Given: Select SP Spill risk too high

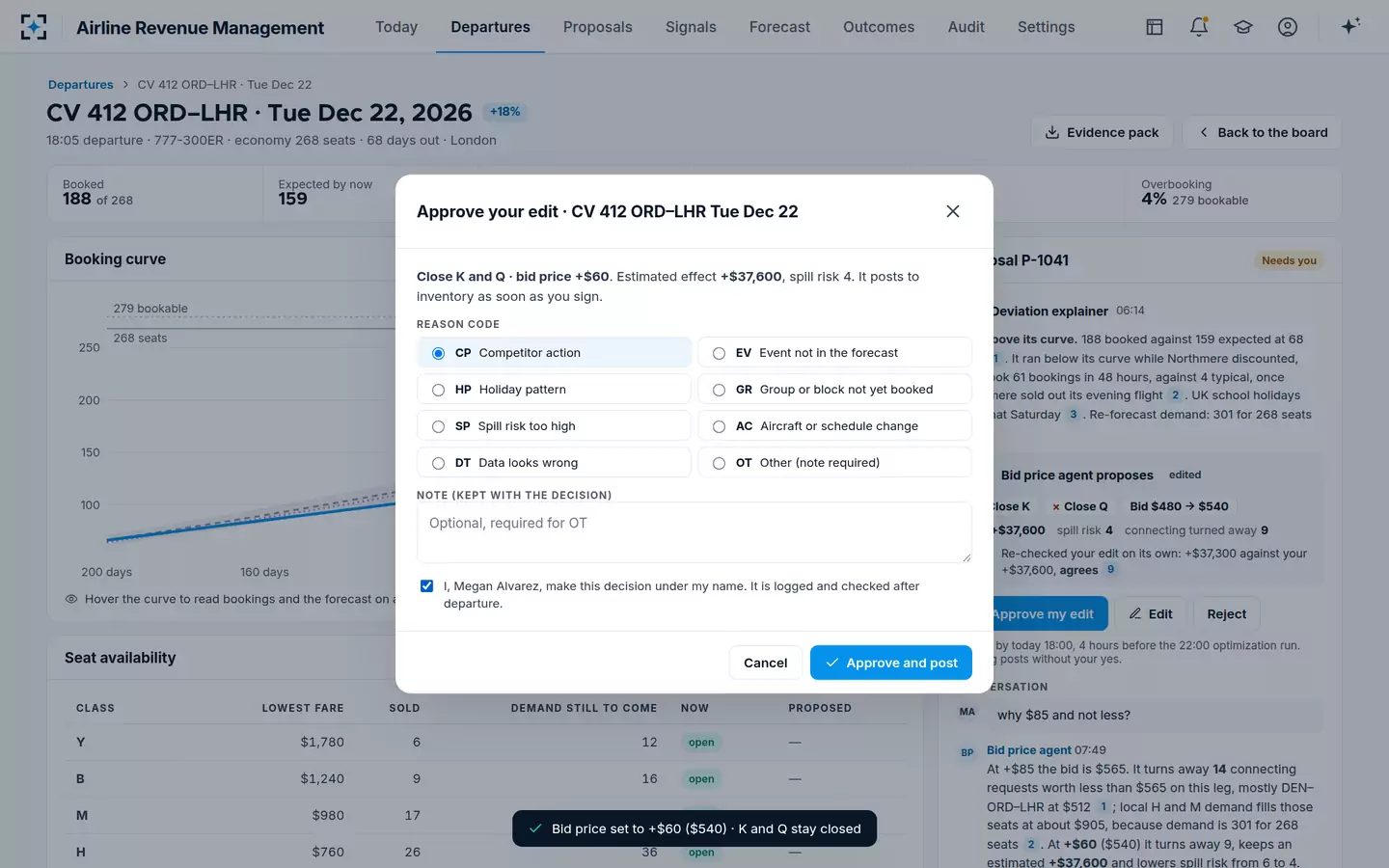Looking at the screenshot, I should 555,426.
